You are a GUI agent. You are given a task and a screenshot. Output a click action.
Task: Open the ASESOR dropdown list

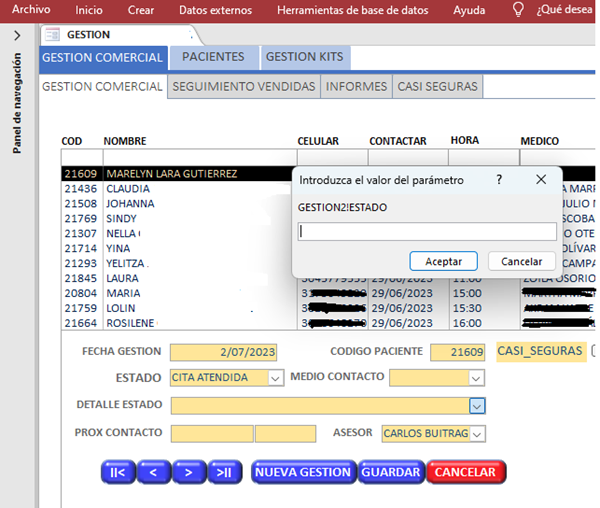point(477,433)
